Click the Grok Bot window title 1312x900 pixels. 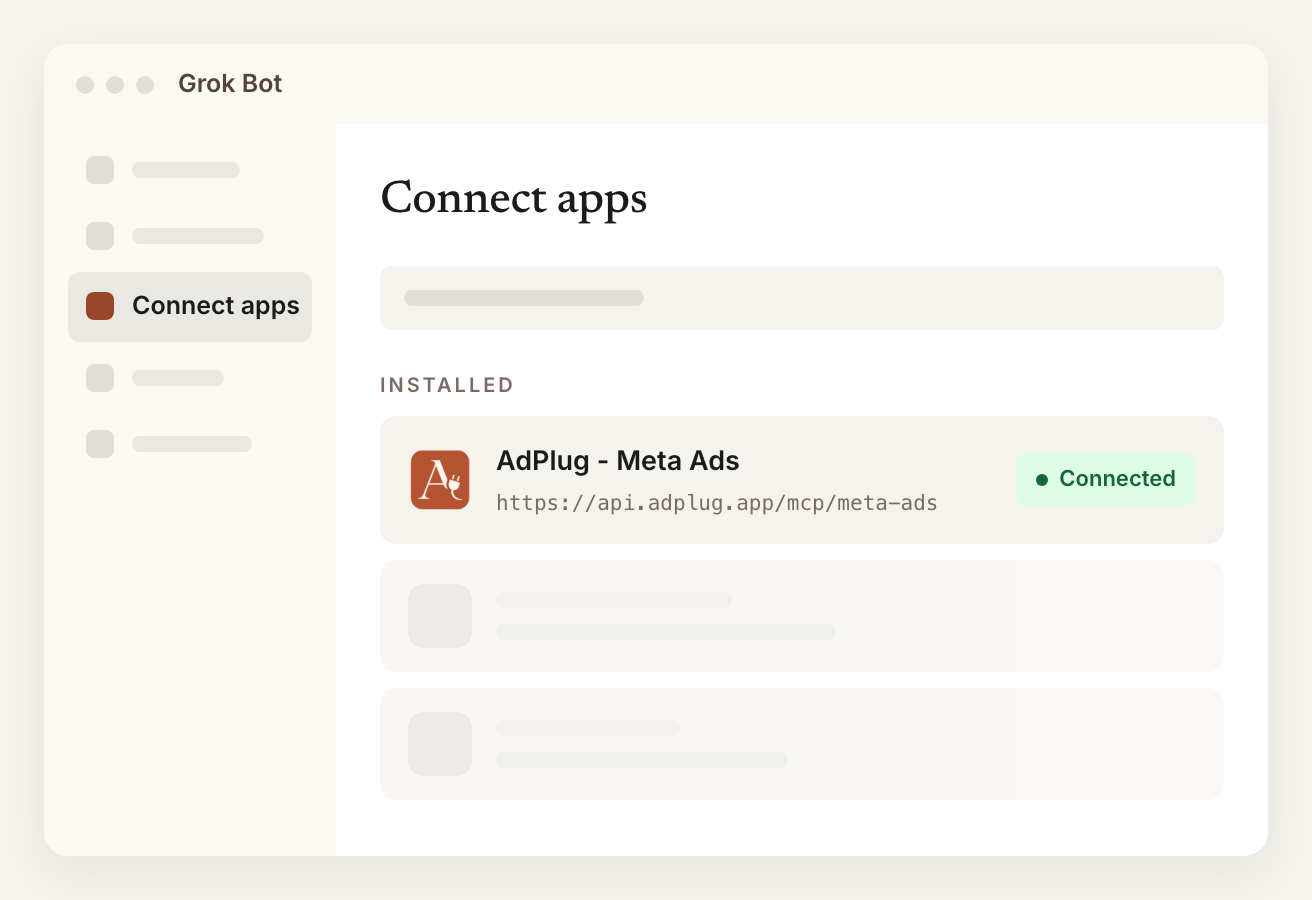coord(230,84)
